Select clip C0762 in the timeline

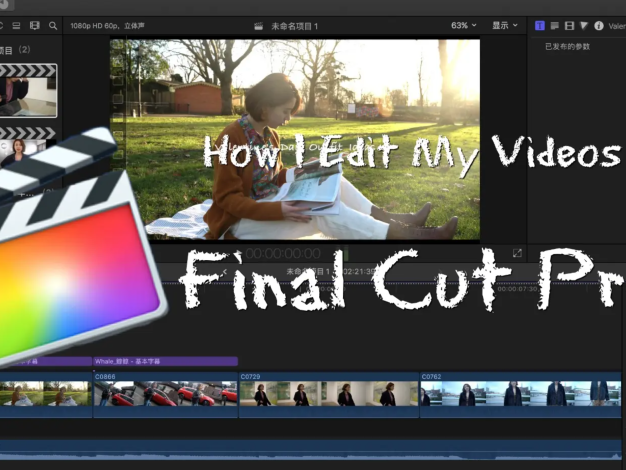click(x=520, y=395)
